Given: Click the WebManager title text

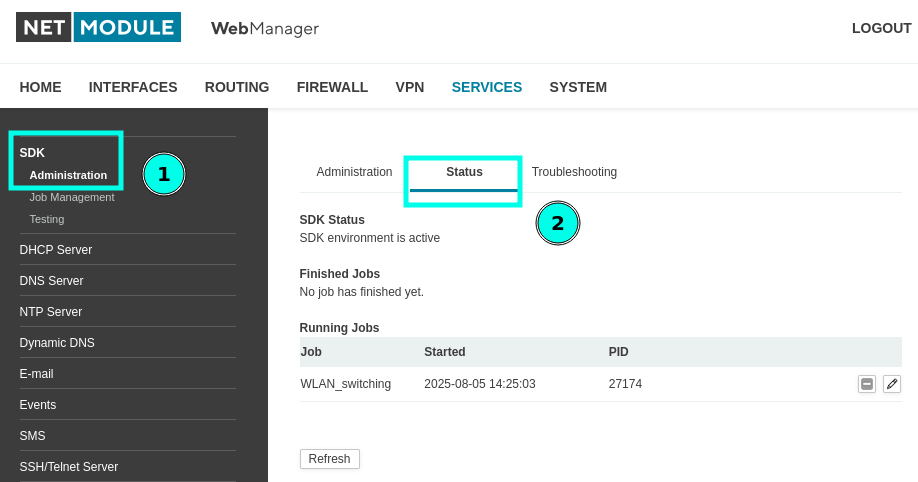Looking at the screenshot, I should tap(265, 28).
